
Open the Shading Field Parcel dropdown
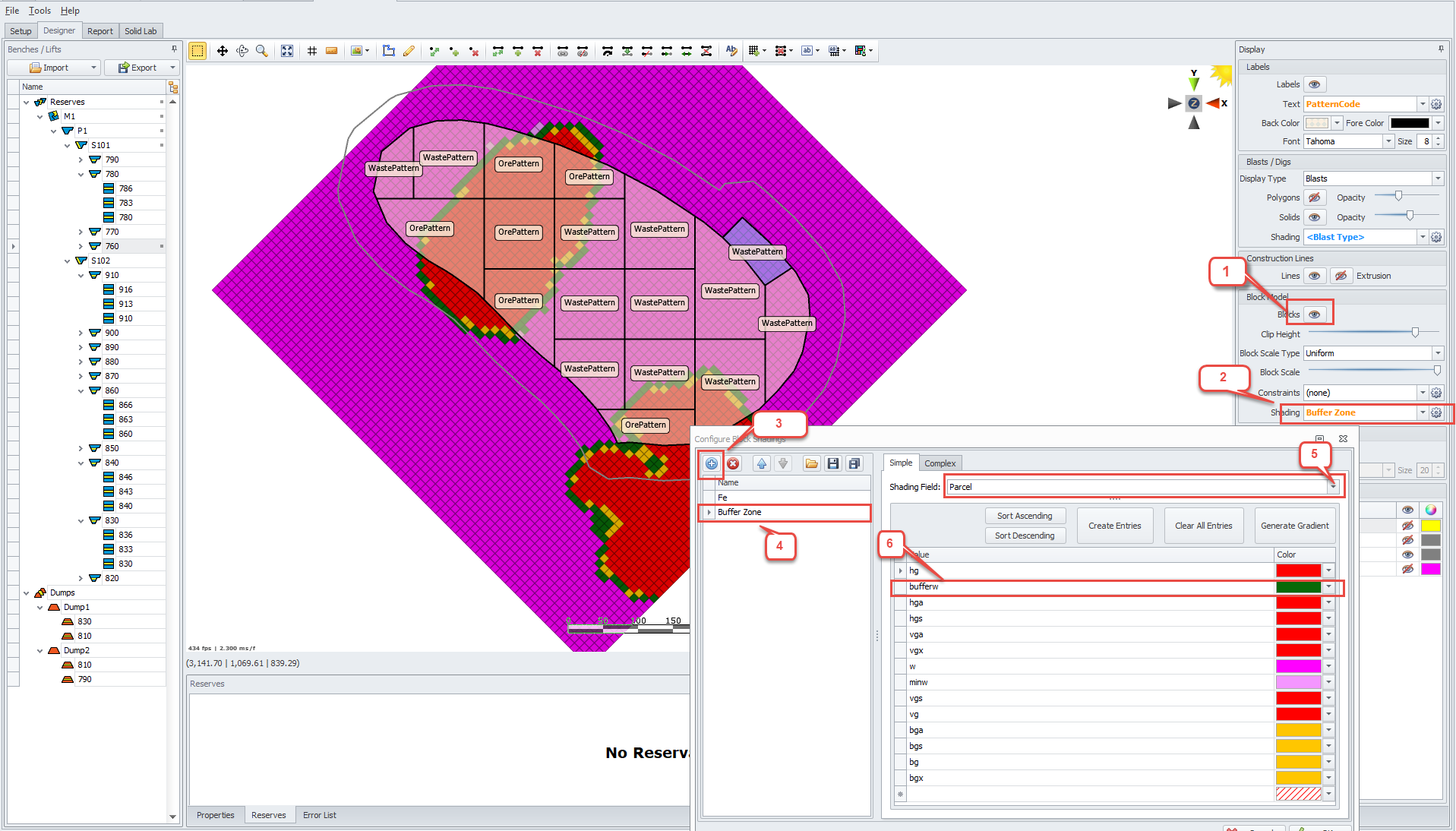click(x=1333, y=487)
